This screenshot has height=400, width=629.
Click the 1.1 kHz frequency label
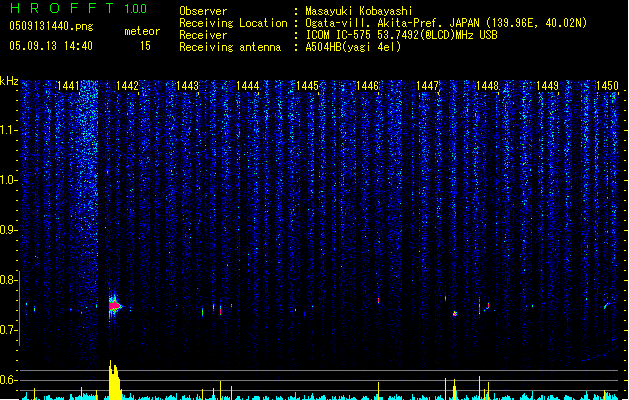pyautogui.click(x=8, y=130)
